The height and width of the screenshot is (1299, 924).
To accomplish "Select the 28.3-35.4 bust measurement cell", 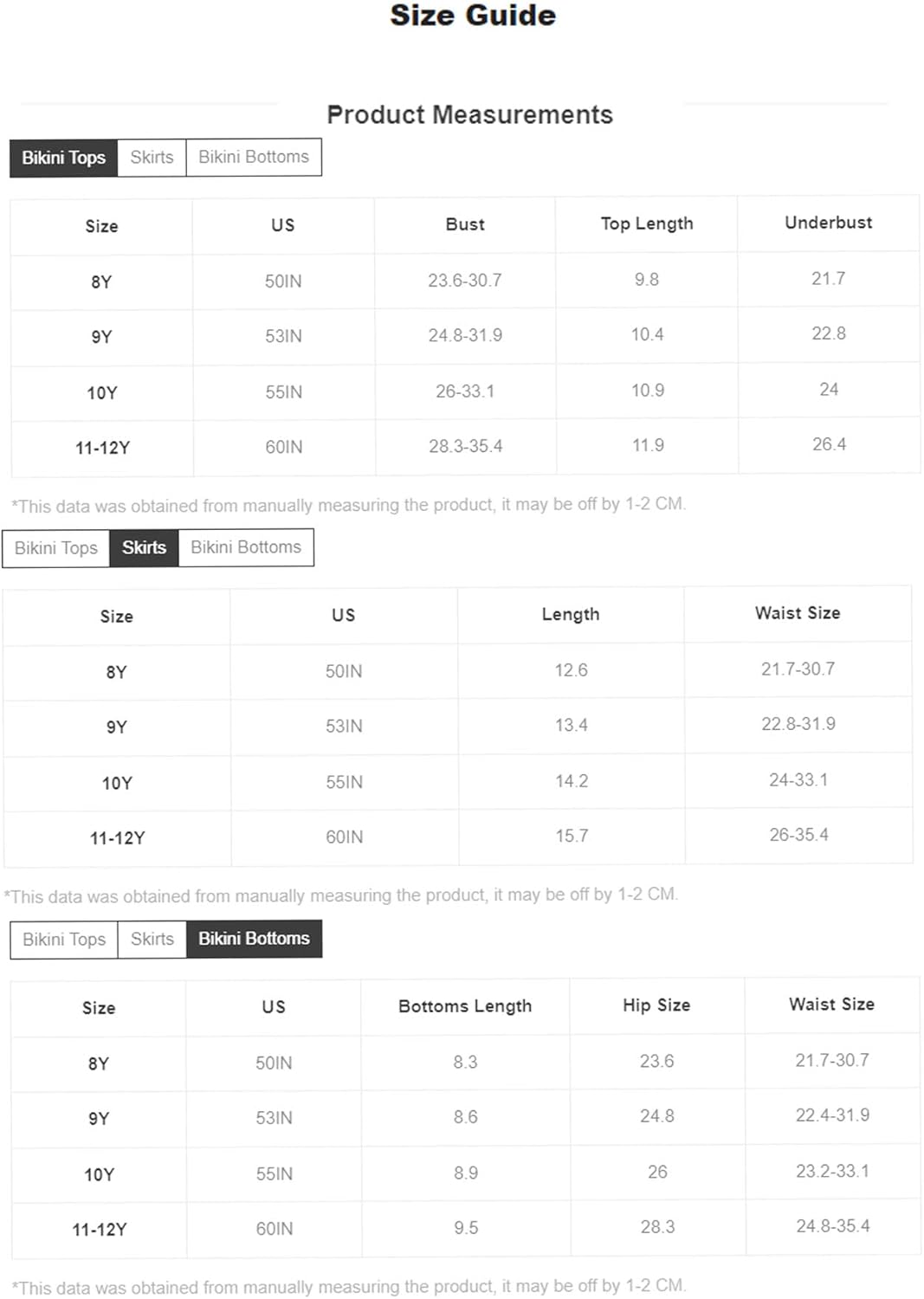I will (x=465, y=446).
